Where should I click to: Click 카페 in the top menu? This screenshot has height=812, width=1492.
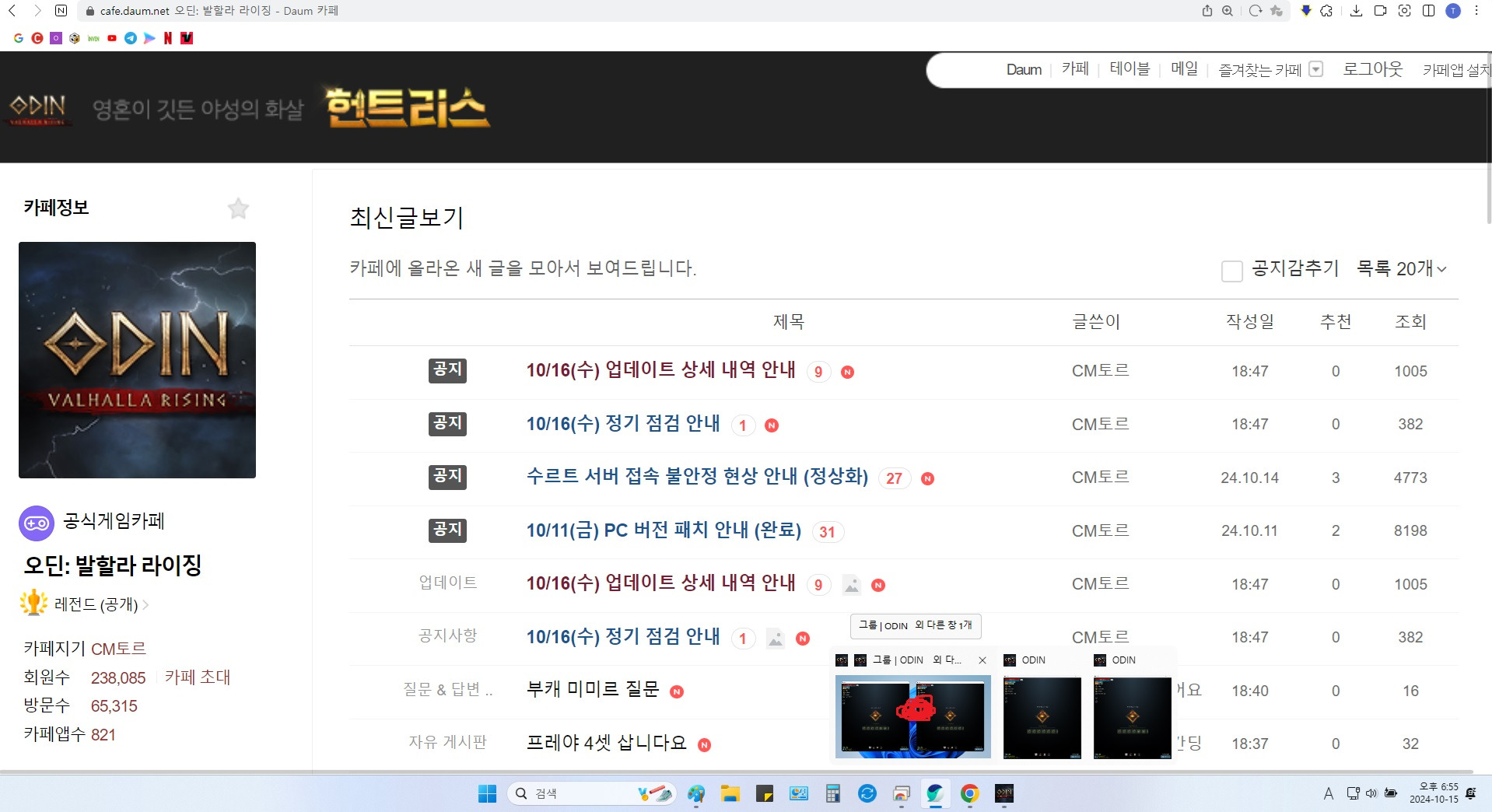(x=1075, y=68)
